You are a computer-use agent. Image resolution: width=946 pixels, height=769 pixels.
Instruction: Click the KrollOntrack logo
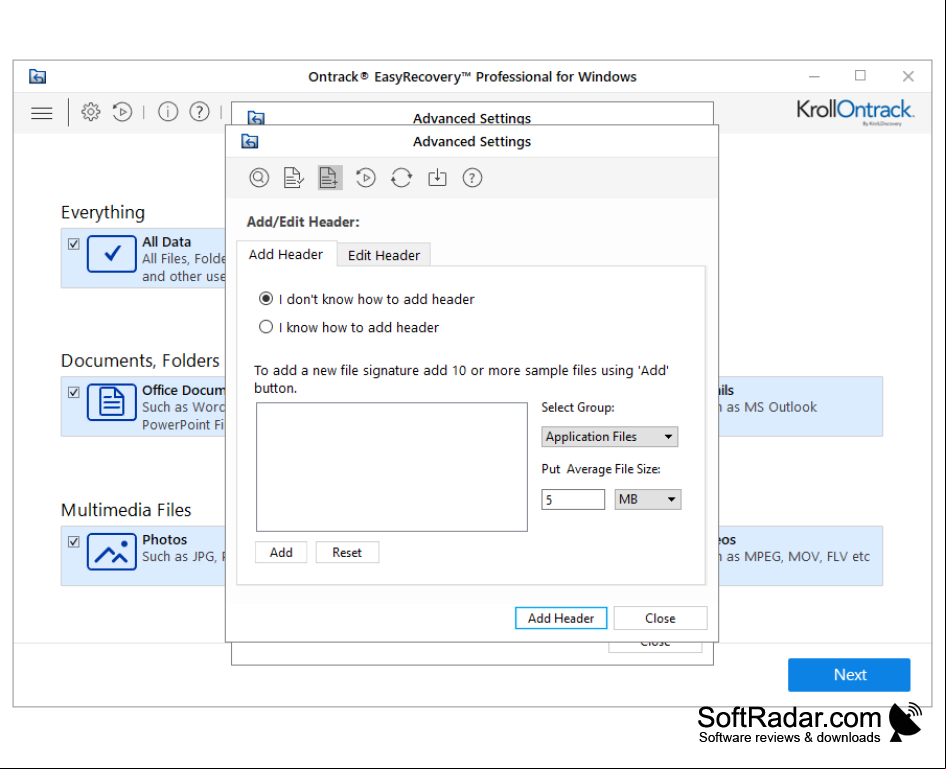click(x=855, y=112)
